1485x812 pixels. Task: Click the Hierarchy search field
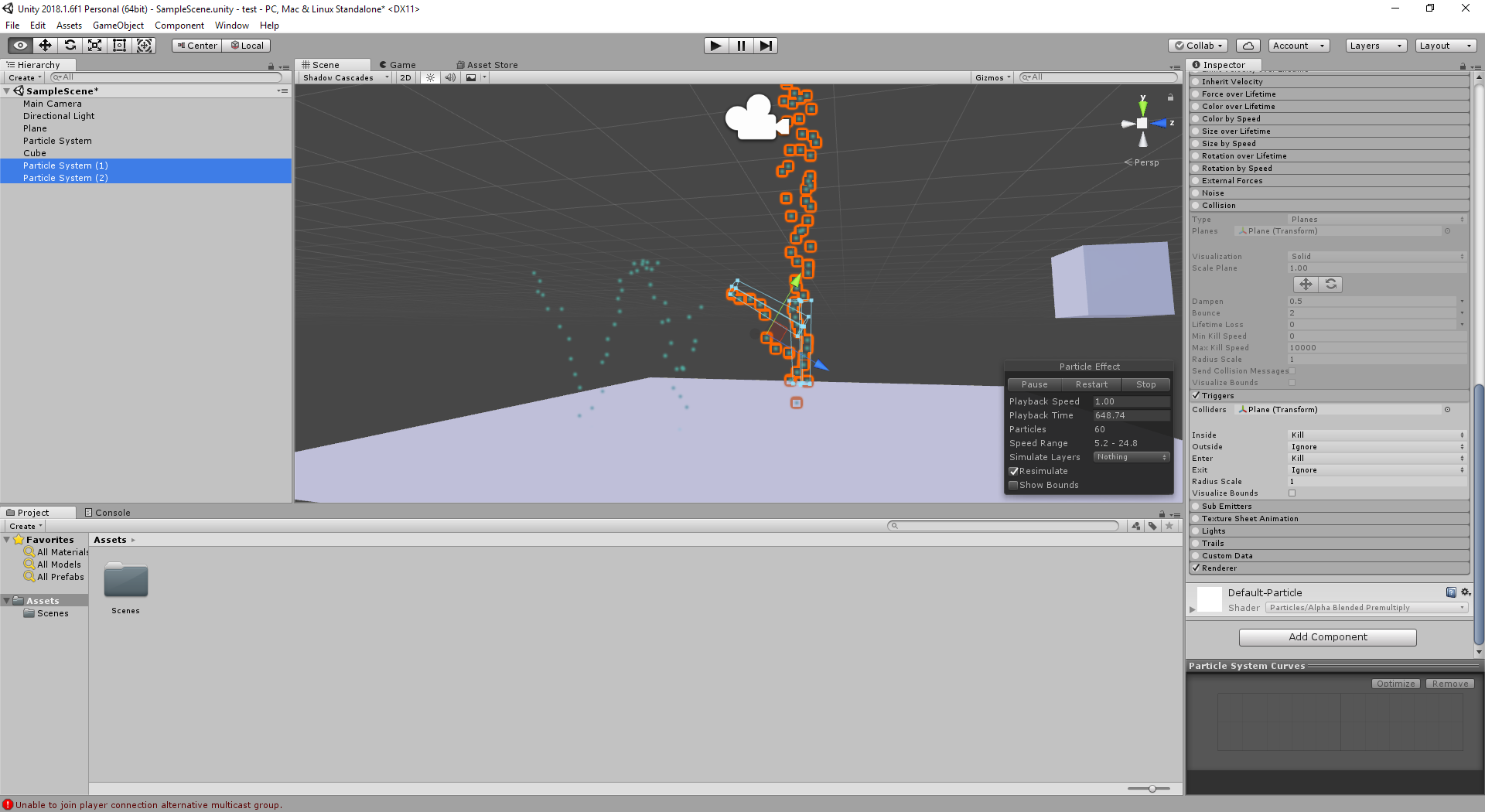(166, 77)
